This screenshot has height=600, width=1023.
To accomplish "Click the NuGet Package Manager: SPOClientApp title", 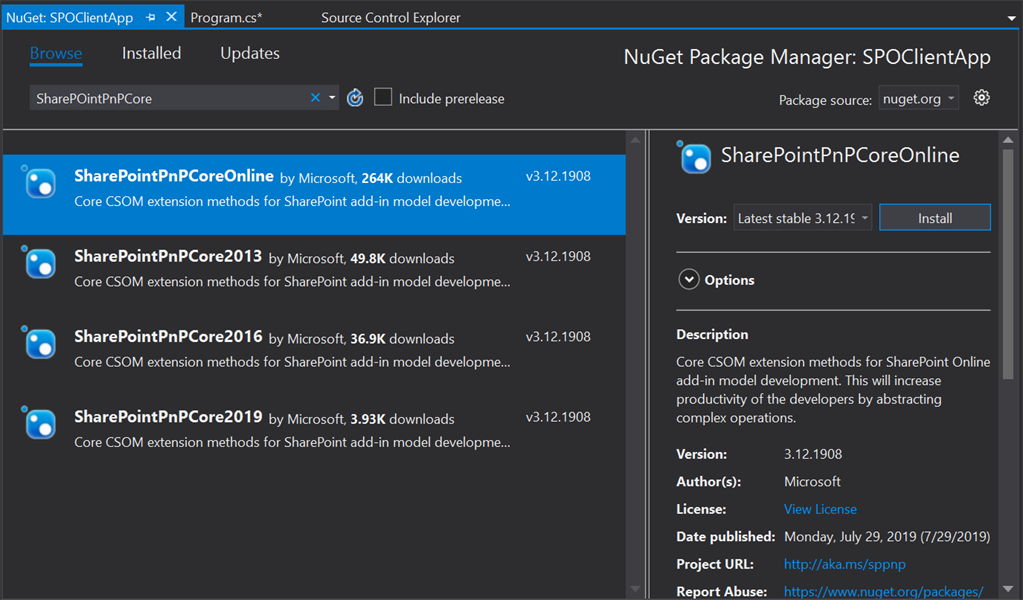I will [807, 57].
